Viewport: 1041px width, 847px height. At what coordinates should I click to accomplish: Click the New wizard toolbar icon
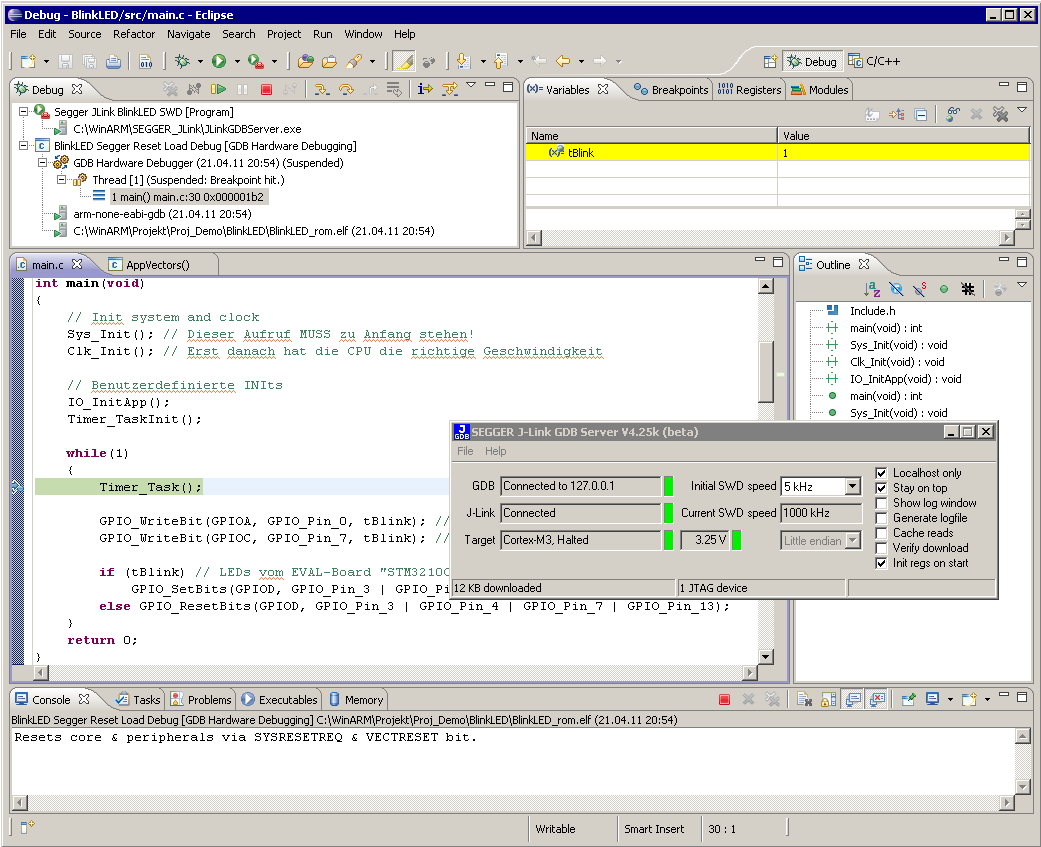tap(28, 62)
